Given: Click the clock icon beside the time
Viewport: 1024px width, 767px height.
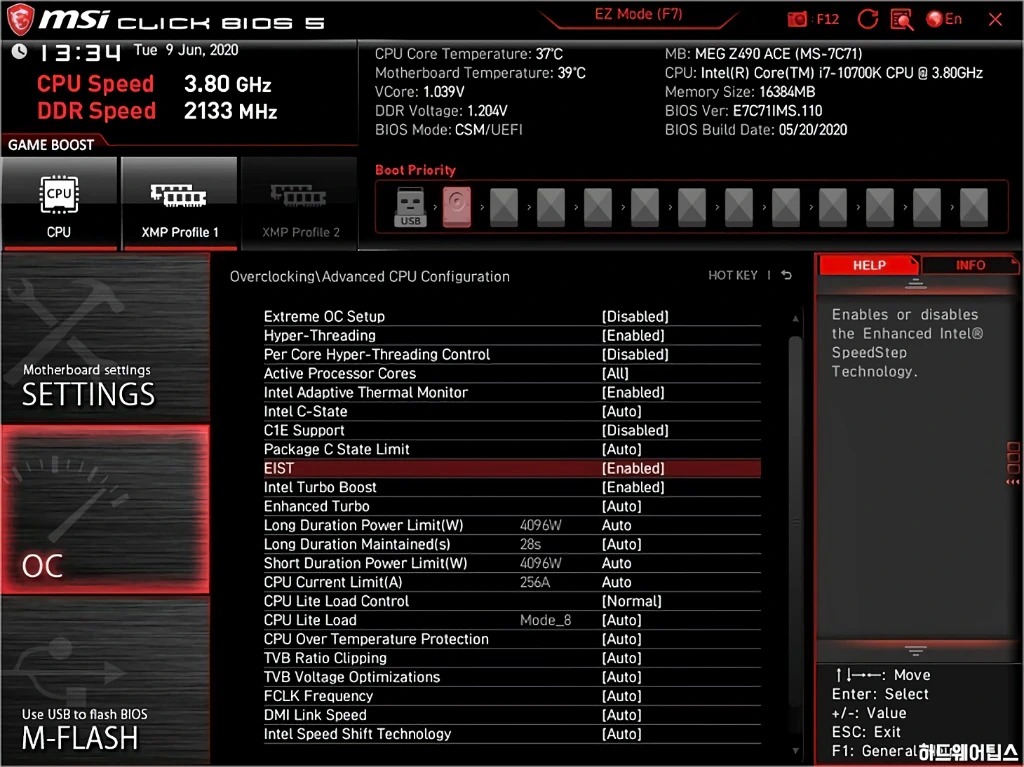Looking at the screenshot, I should click(19, 51).
